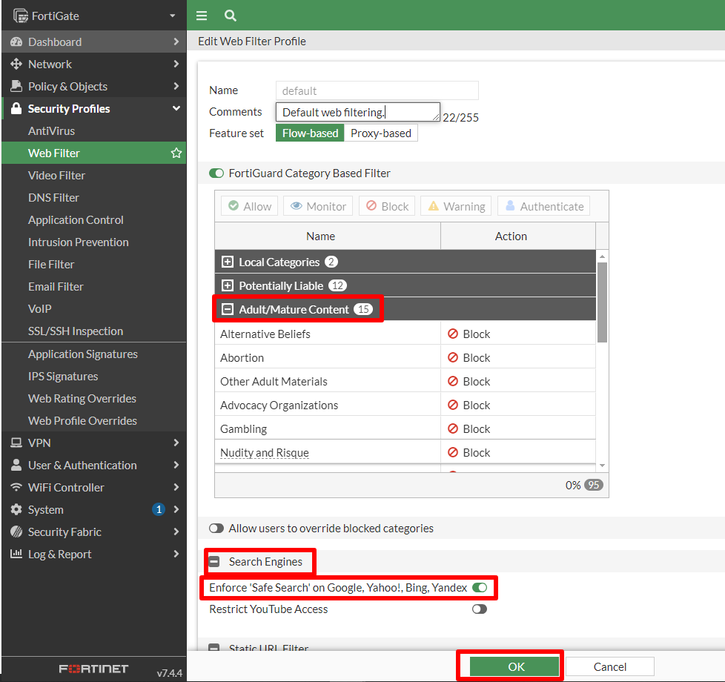Click the Security Fabric icon

[x=16, y=532]
